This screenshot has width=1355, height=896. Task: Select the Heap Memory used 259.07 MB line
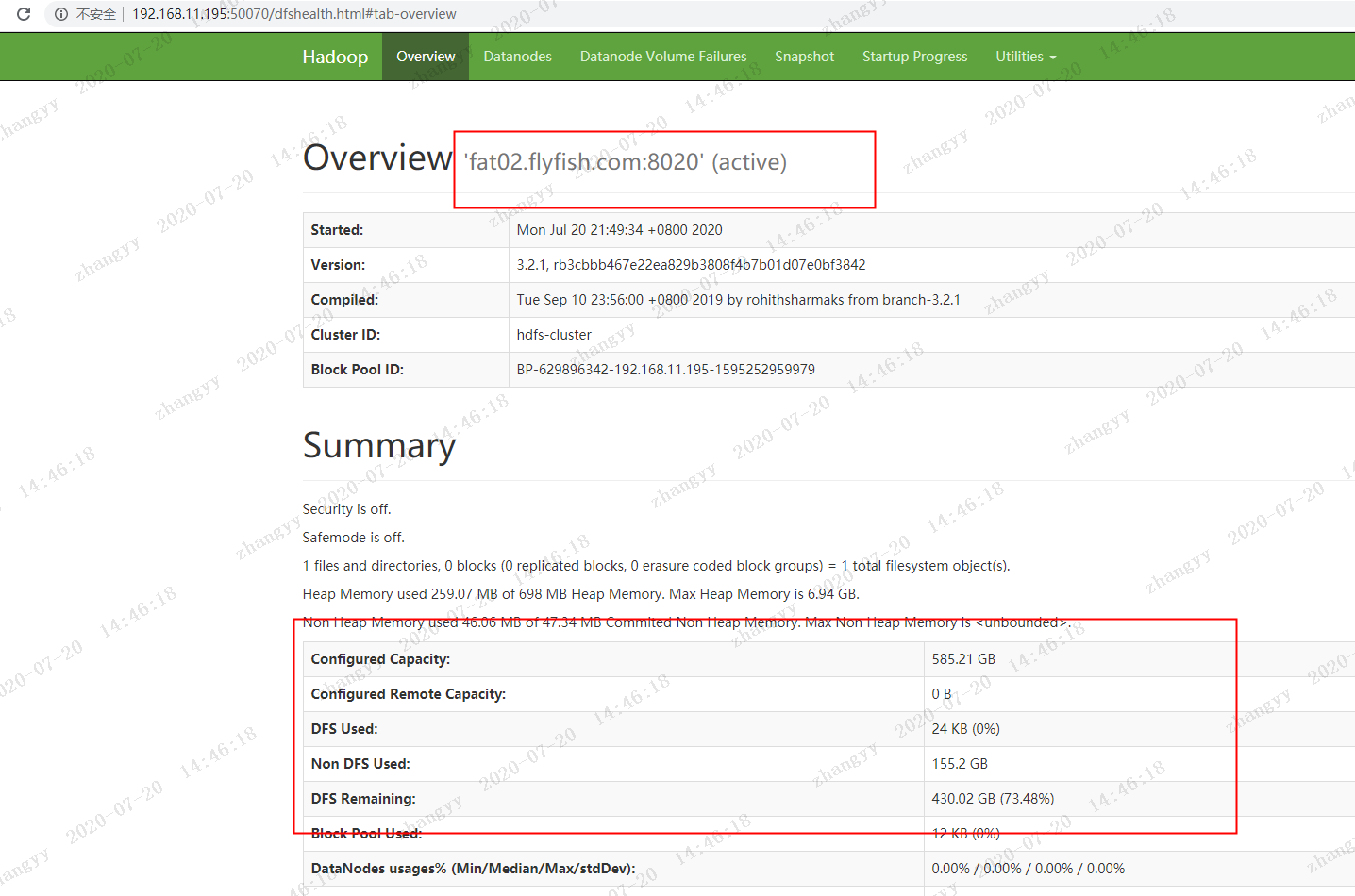pyautogui.click(x=580, y=594)
